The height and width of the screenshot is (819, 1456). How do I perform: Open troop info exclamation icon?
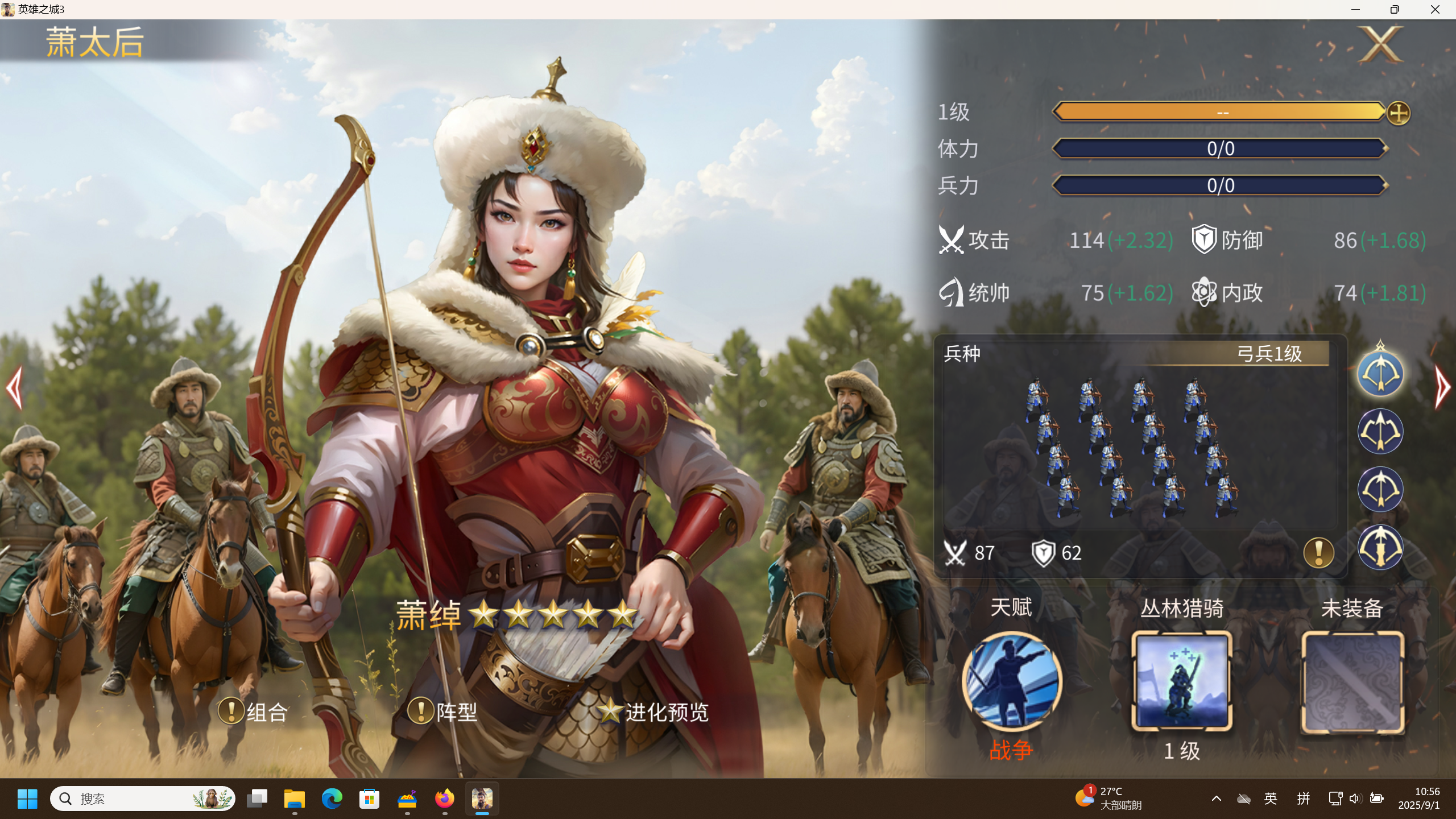1318,552
